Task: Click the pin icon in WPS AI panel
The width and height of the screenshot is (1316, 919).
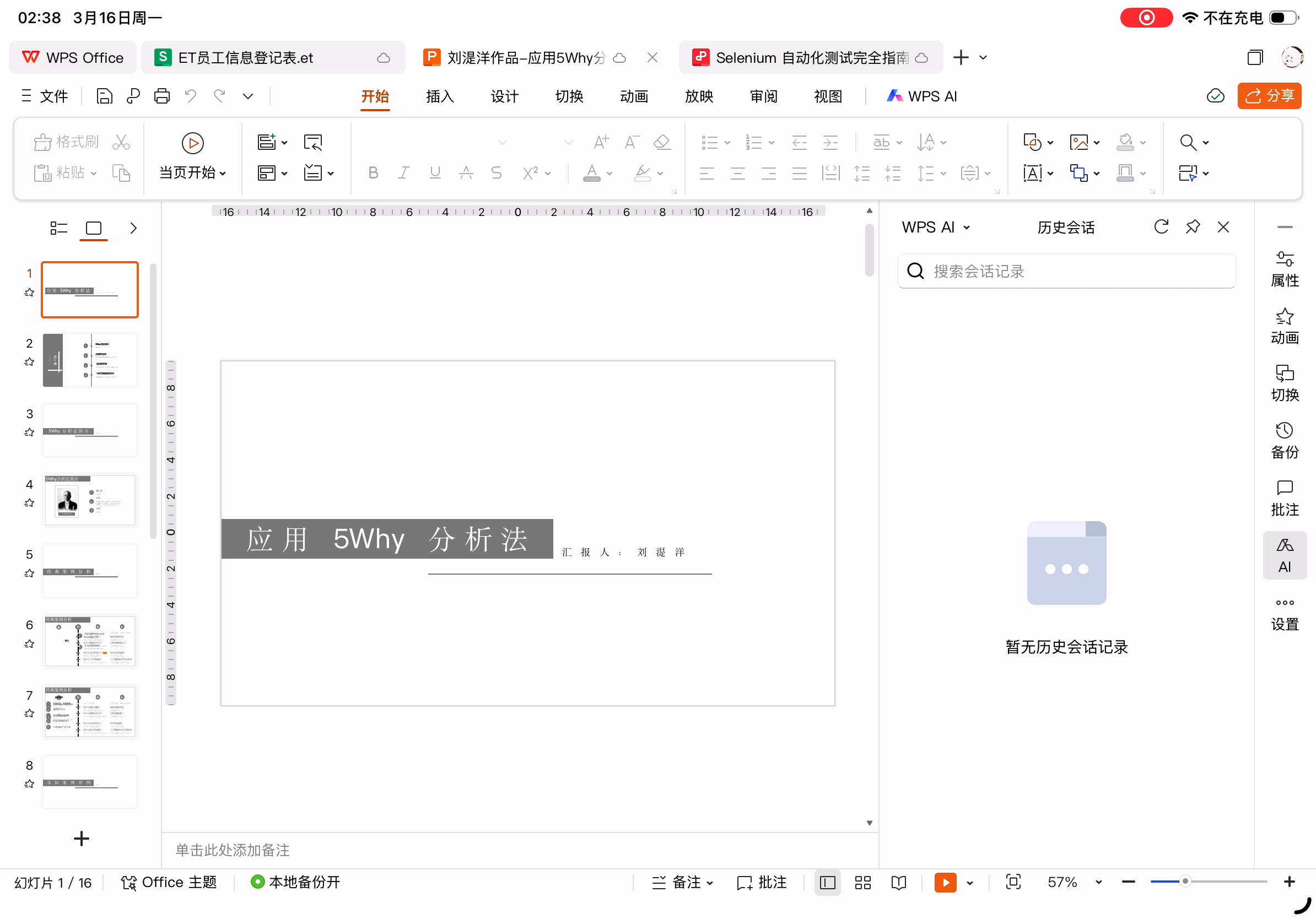Action: point(1192,227)
